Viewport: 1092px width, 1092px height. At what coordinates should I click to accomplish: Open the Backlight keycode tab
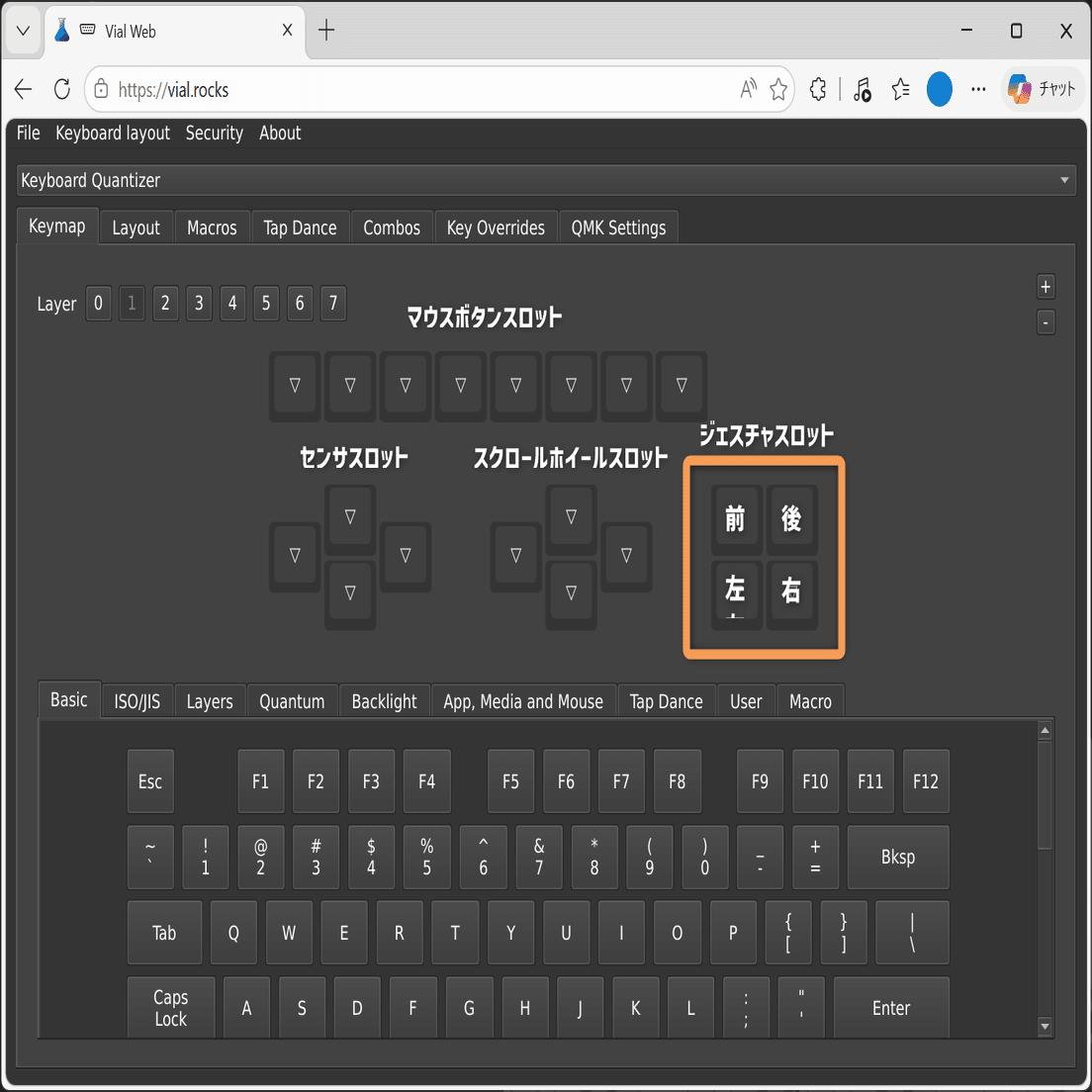[385, 701]
